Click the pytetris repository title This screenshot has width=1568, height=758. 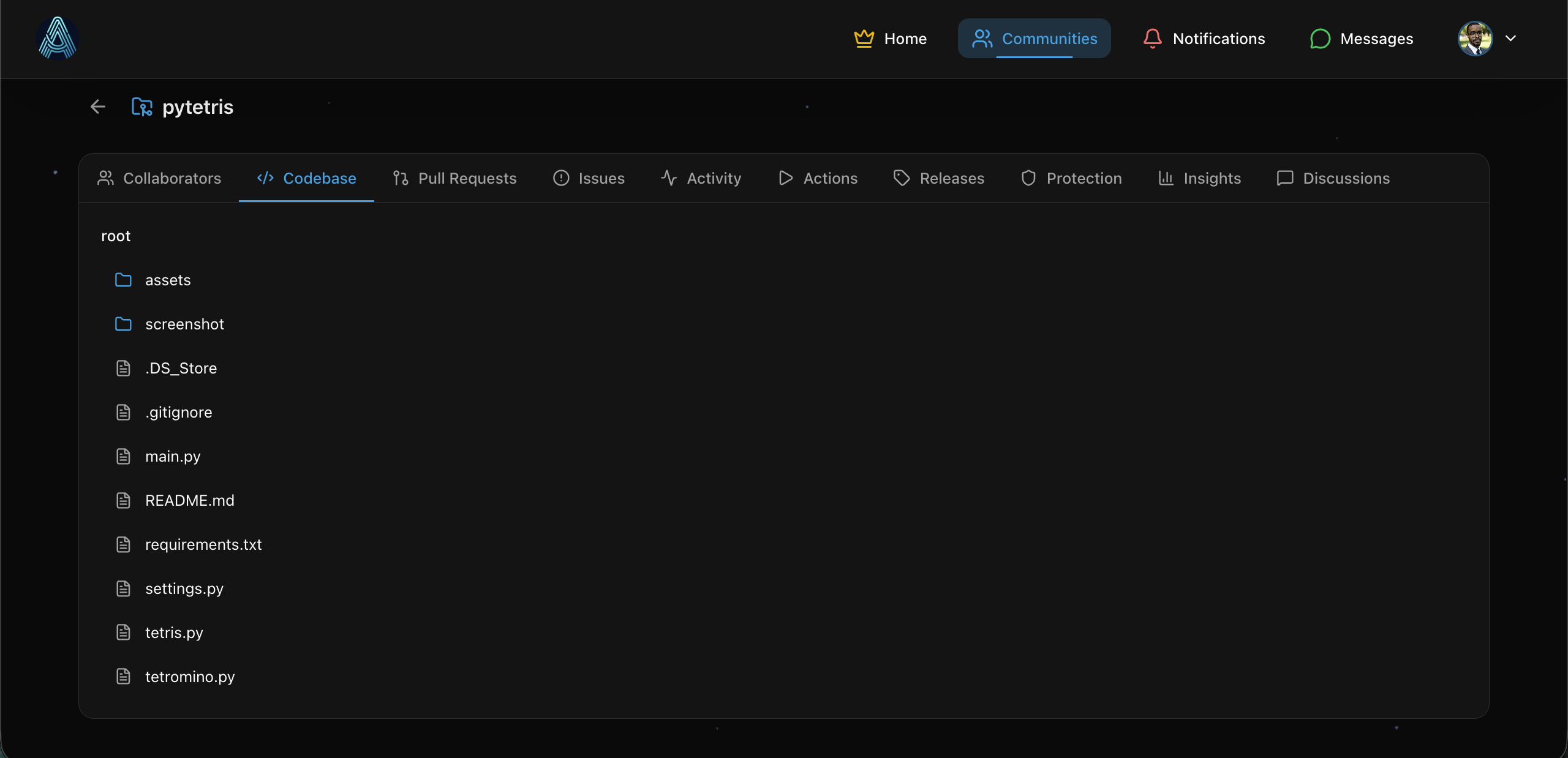tap(198, 107)
